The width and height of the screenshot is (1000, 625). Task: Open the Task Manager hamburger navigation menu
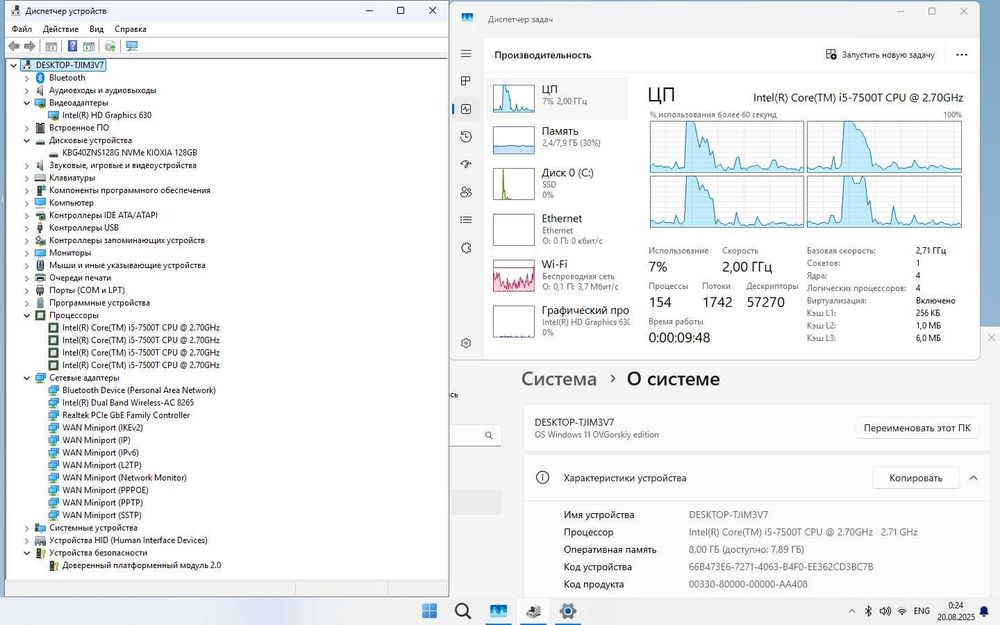click(x=466, y=54)
